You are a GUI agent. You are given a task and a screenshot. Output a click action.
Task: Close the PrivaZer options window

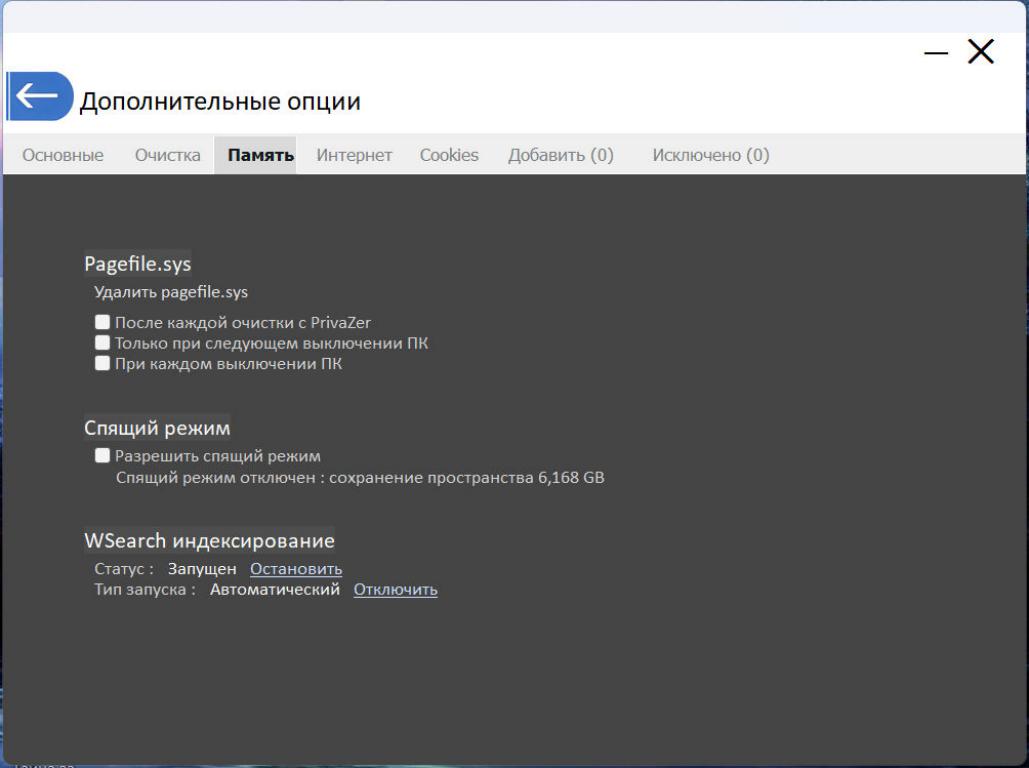pyautogui.click(x=981, y=53)
